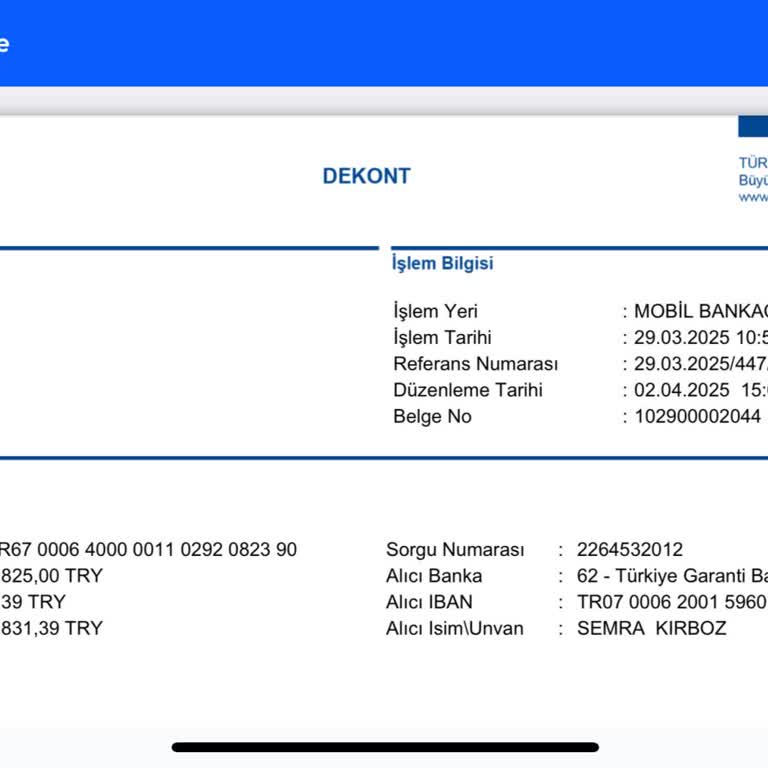Tap the Alıcı IBAN value starting TR07
Viewport: 768px width, 768px height.
(672, 602)
